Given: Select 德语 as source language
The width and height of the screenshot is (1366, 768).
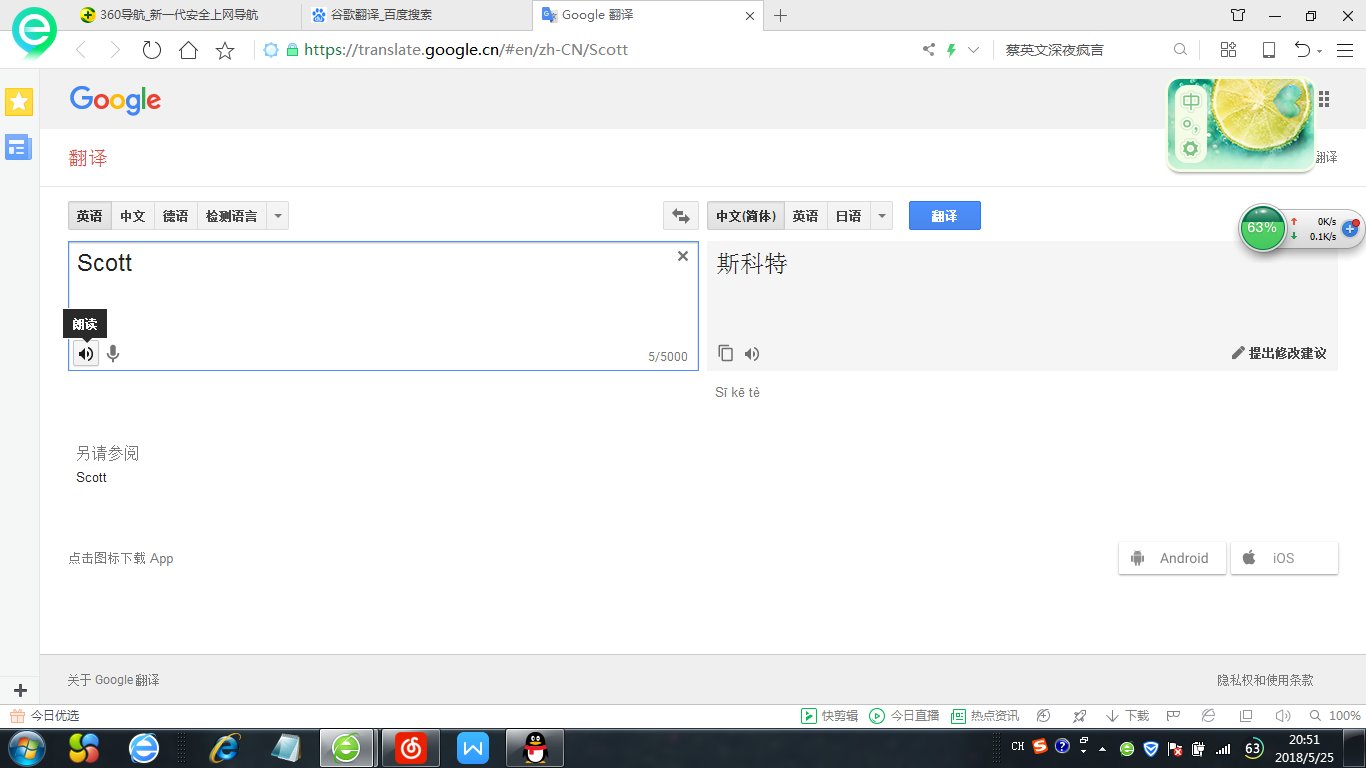Looking at the screenshot, I should coord(175,215).
